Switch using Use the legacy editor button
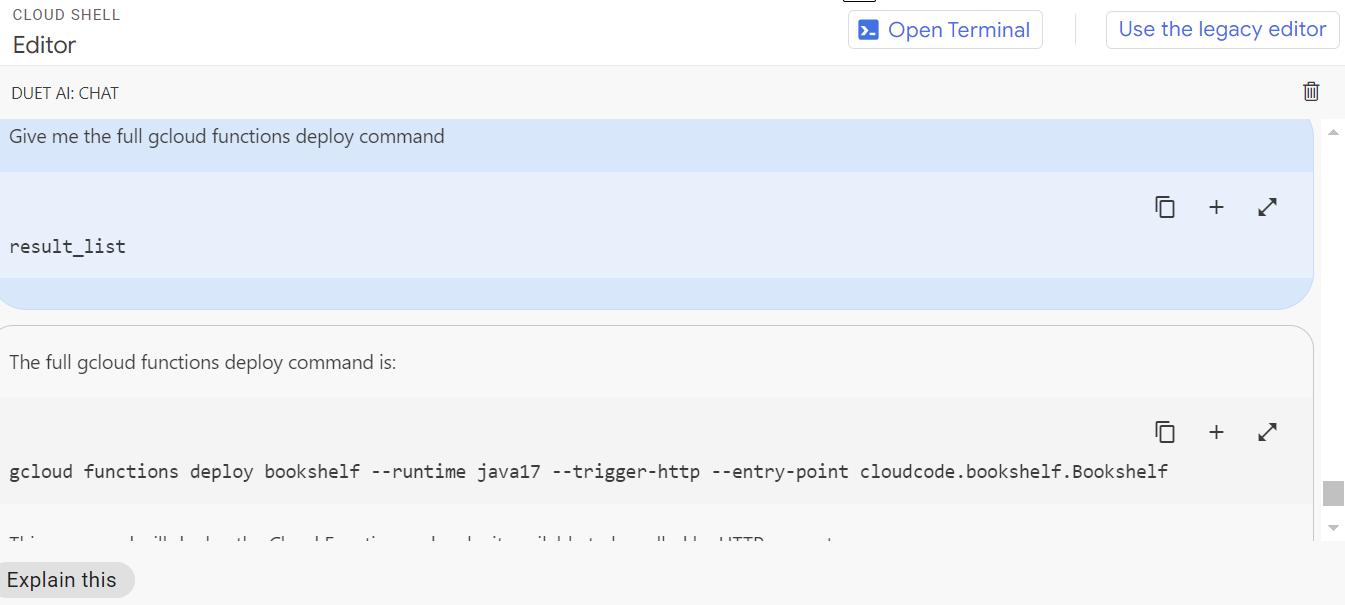 point(1222,30)
